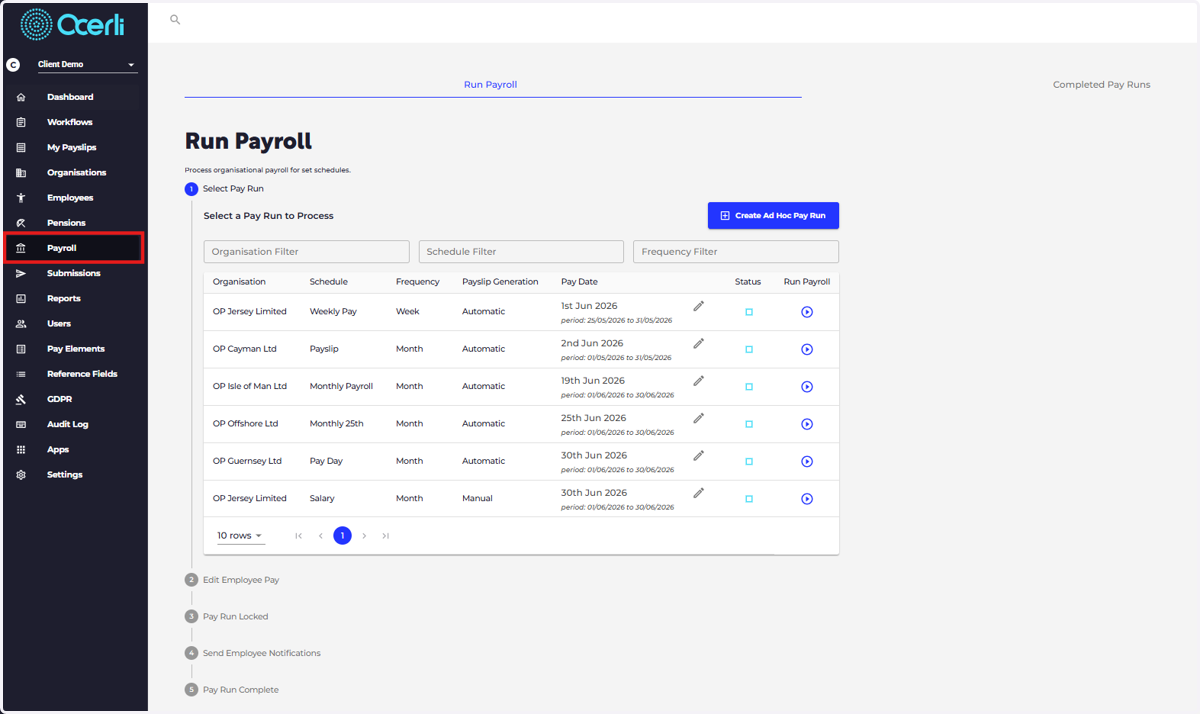Edit pay date for the Salary schedule

[x=699, y=493]
